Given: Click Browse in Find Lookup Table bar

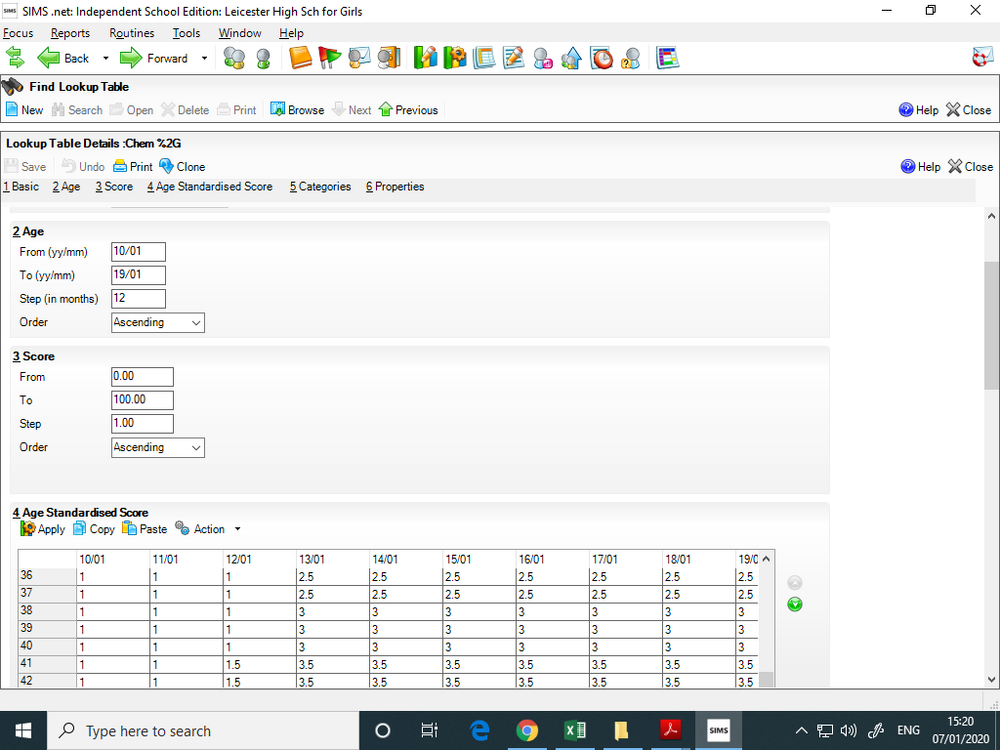Looking at the screenshot, I should (297, 110).
